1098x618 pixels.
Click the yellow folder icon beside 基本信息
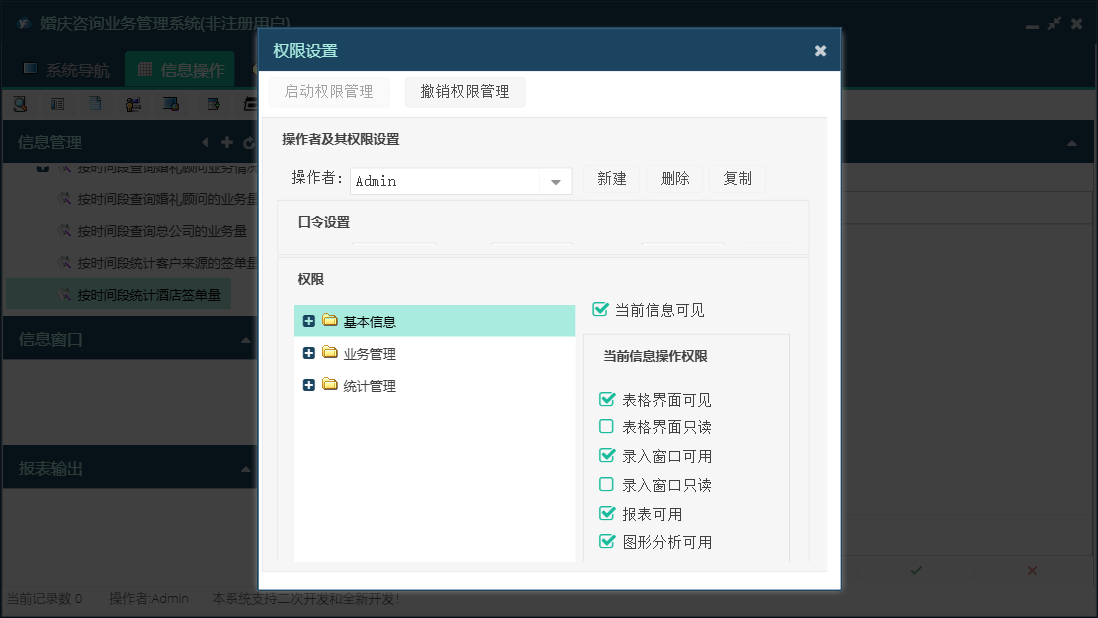click(x=330, y=321)
